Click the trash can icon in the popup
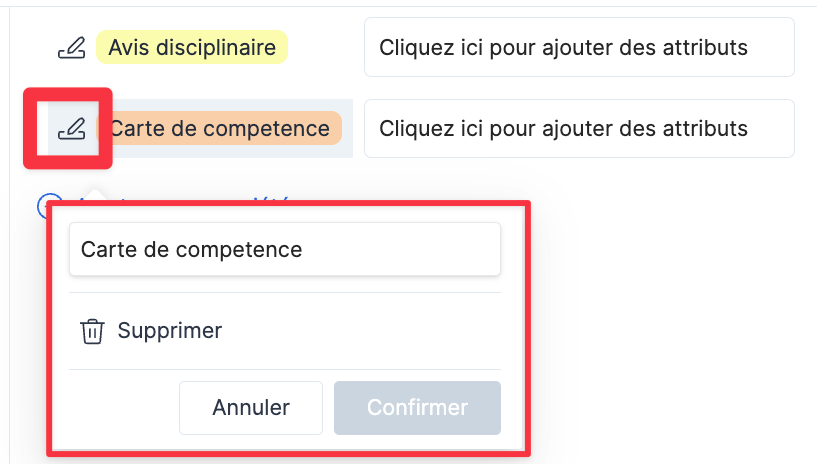 coord(92,331)
